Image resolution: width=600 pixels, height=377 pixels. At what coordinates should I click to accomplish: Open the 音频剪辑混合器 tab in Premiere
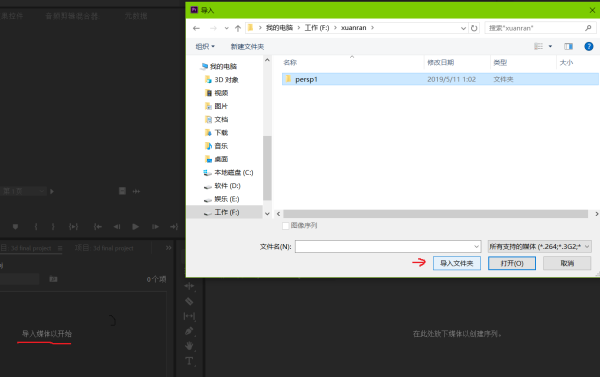pos(72,16)
